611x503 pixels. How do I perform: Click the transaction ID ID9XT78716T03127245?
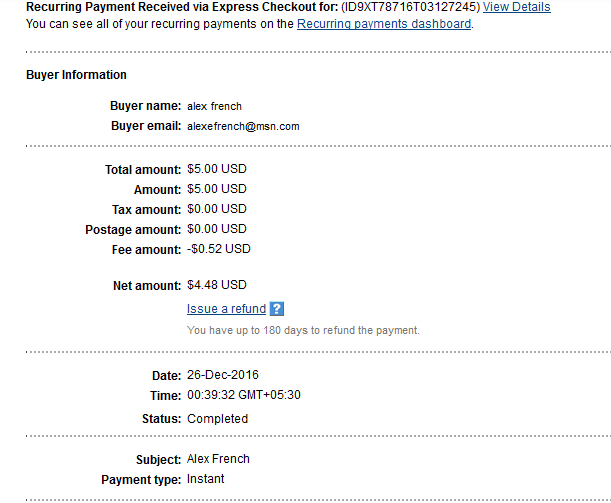[x=410, y=7]
